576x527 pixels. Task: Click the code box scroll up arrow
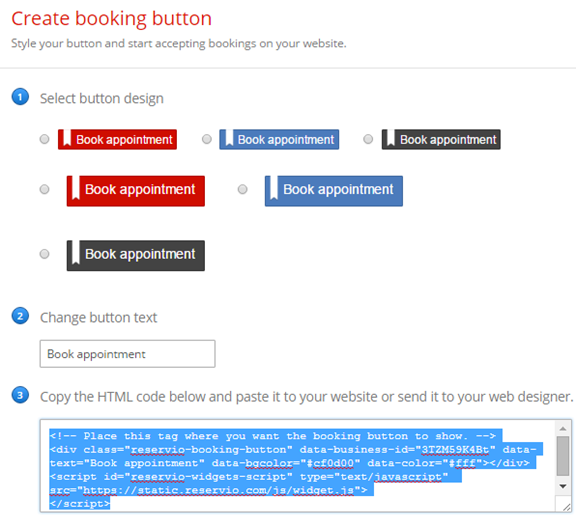pyautogui.click(x=563, y=429)
